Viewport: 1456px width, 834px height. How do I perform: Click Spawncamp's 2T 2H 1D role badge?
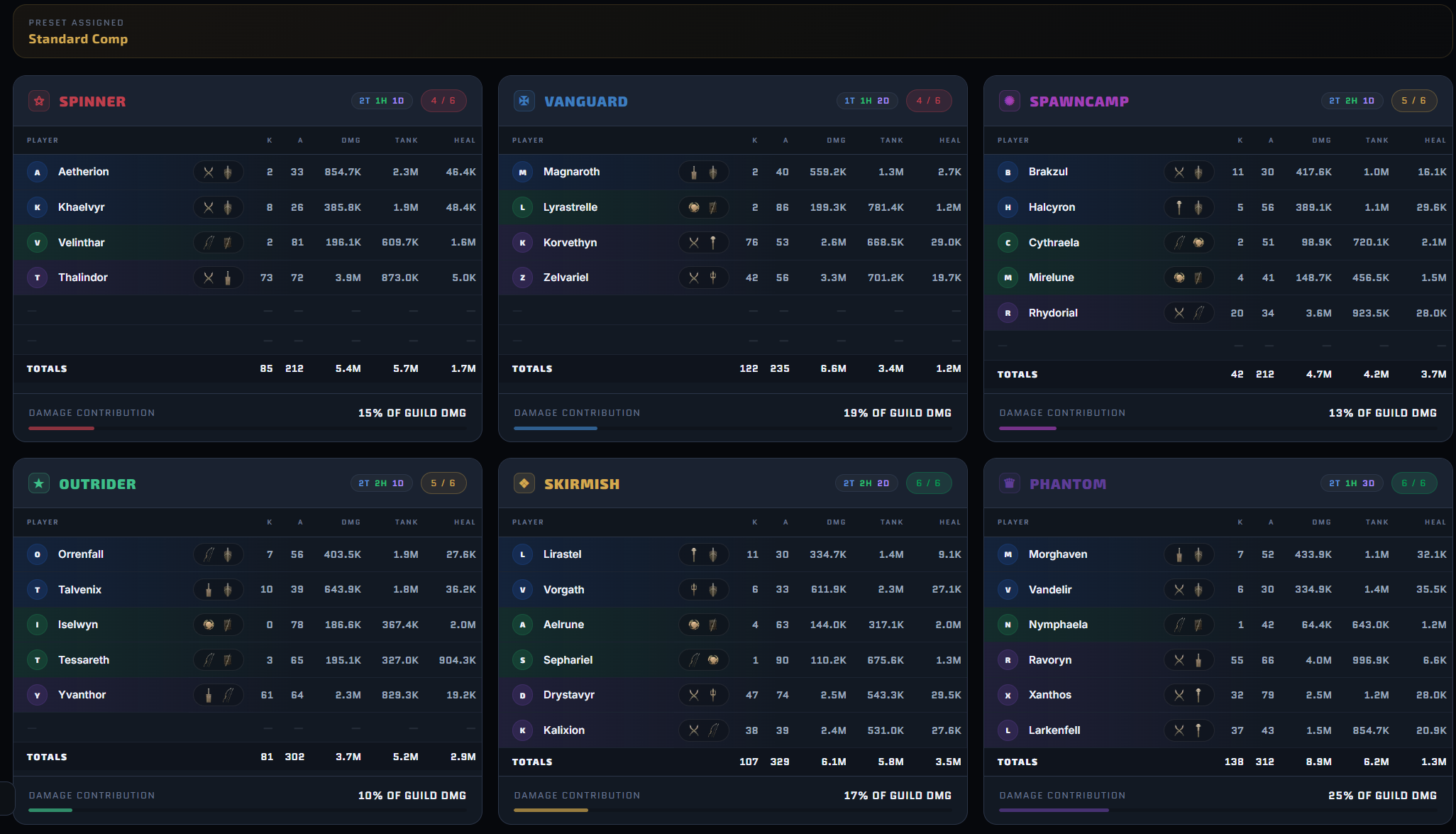point(1352,101)
